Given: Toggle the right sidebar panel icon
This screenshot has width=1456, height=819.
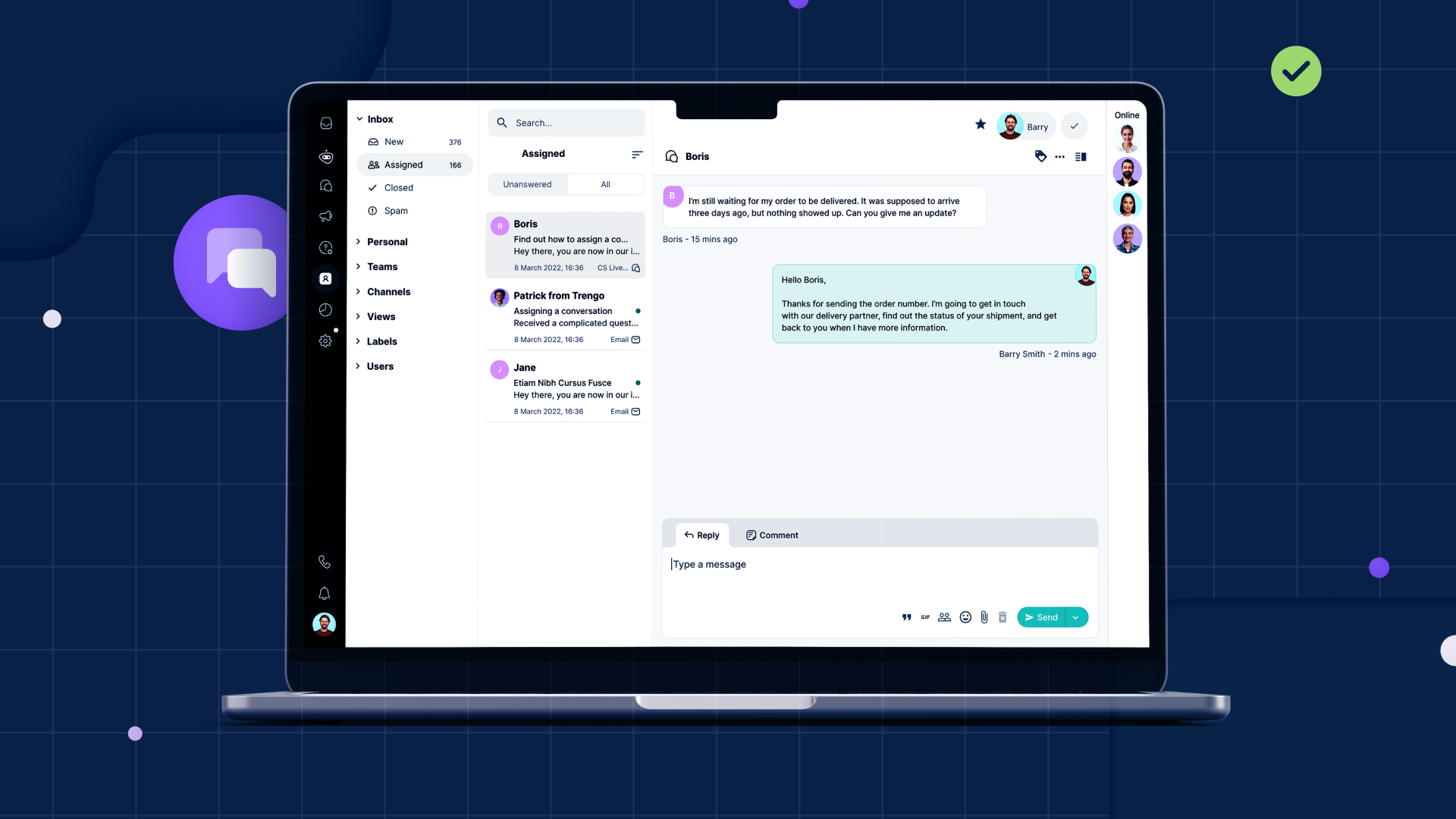Looking at the screenshot, I should (x=1081, y=157).
